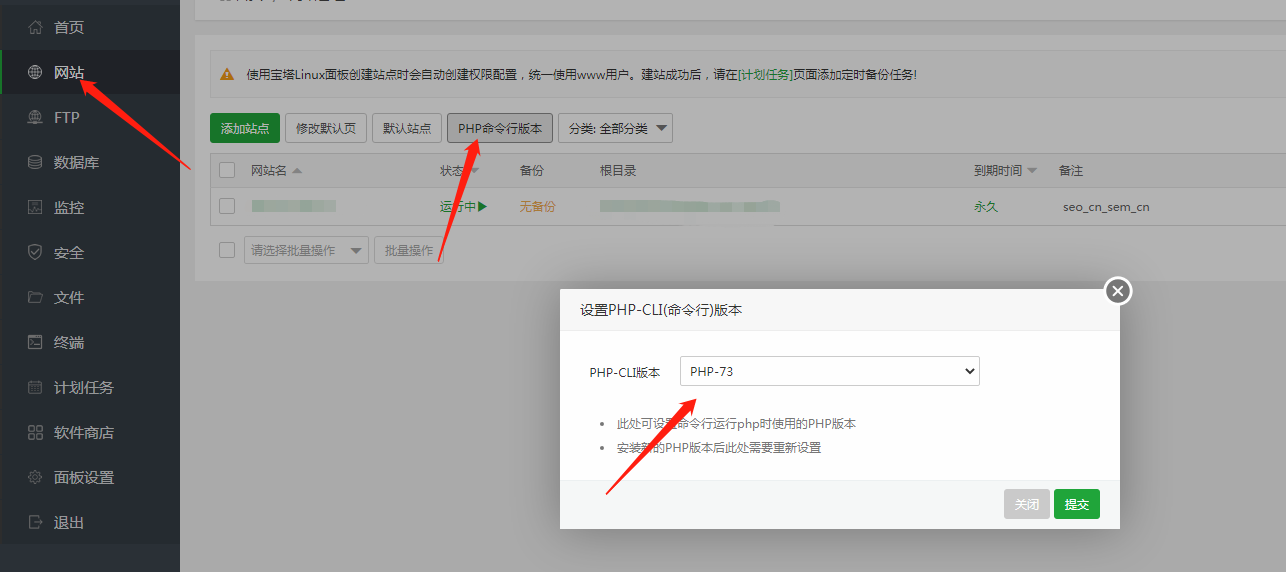This screenshot has height=572, width=1286.
Task: Click the monitoring icon in sidebar
Action: 35,207
